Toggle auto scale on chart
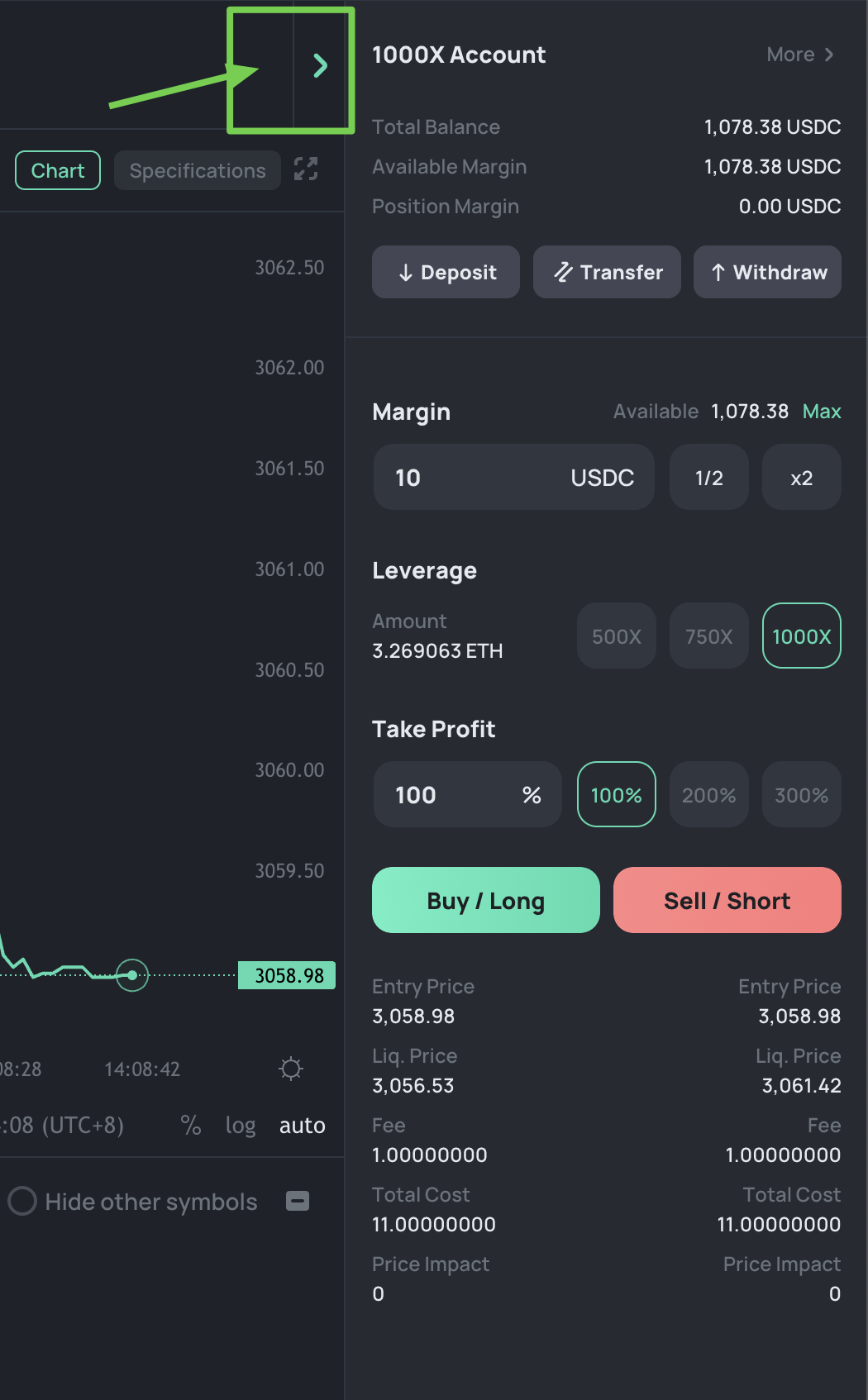The height and width of the screenshot is (1400, 868). coord(302,1125)
